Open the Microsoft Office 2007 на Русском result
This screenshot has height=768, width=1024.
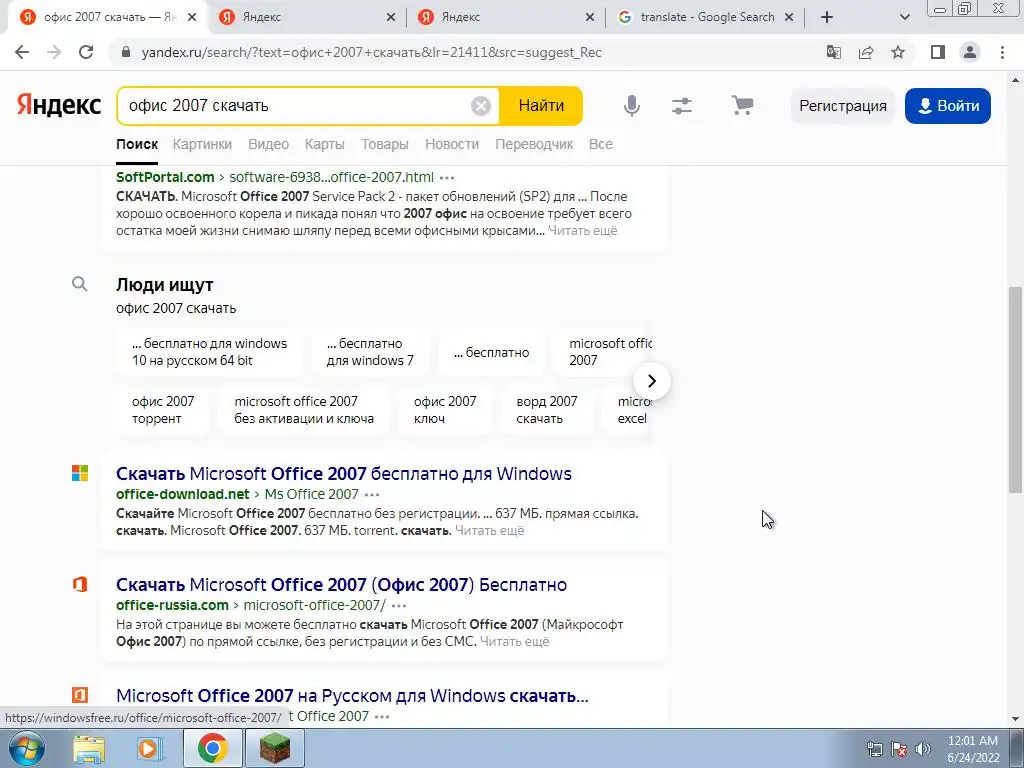[x=353, y=696]
